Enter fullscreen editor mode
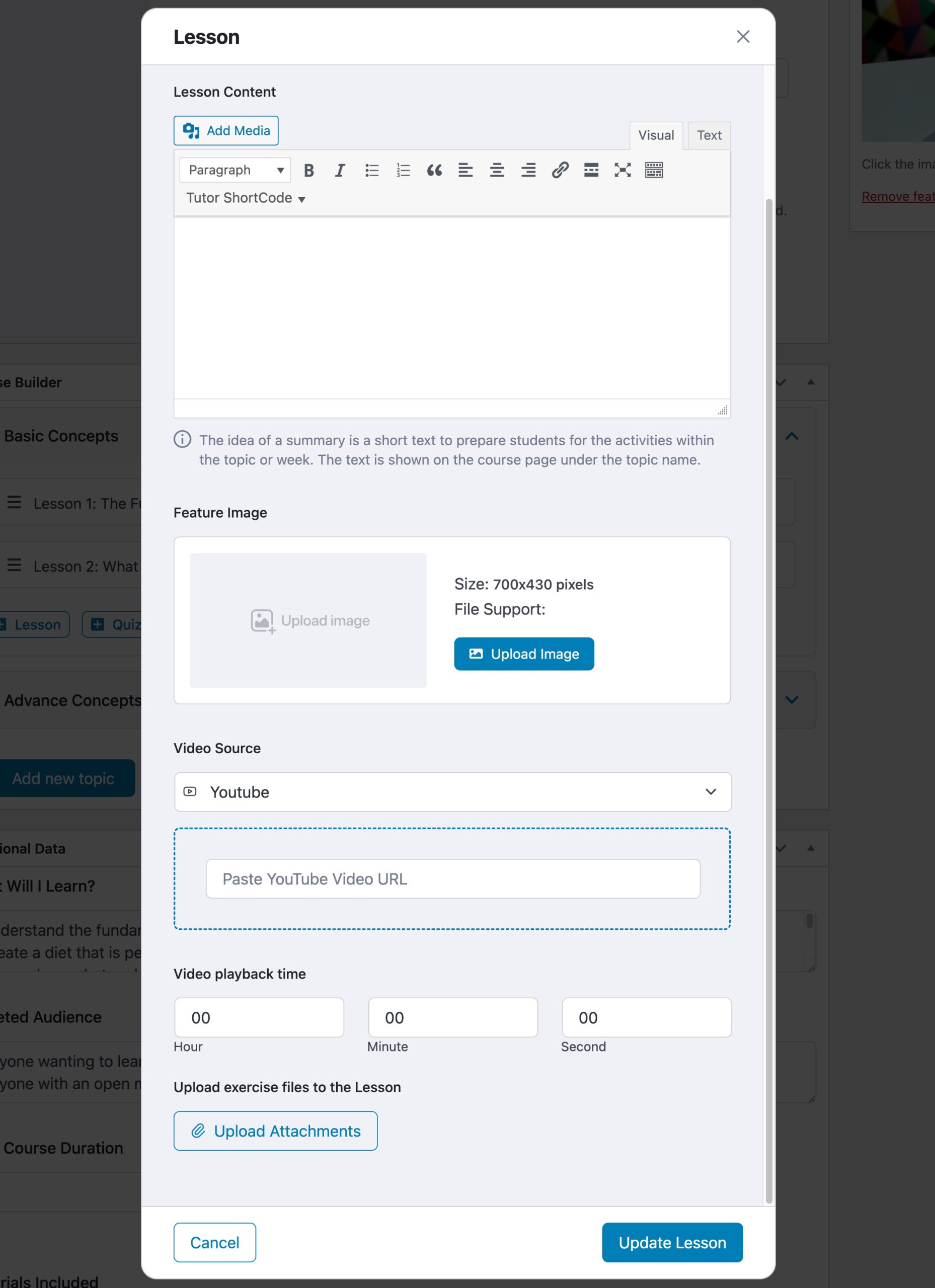935x1288 pixels. pos(622,171)
